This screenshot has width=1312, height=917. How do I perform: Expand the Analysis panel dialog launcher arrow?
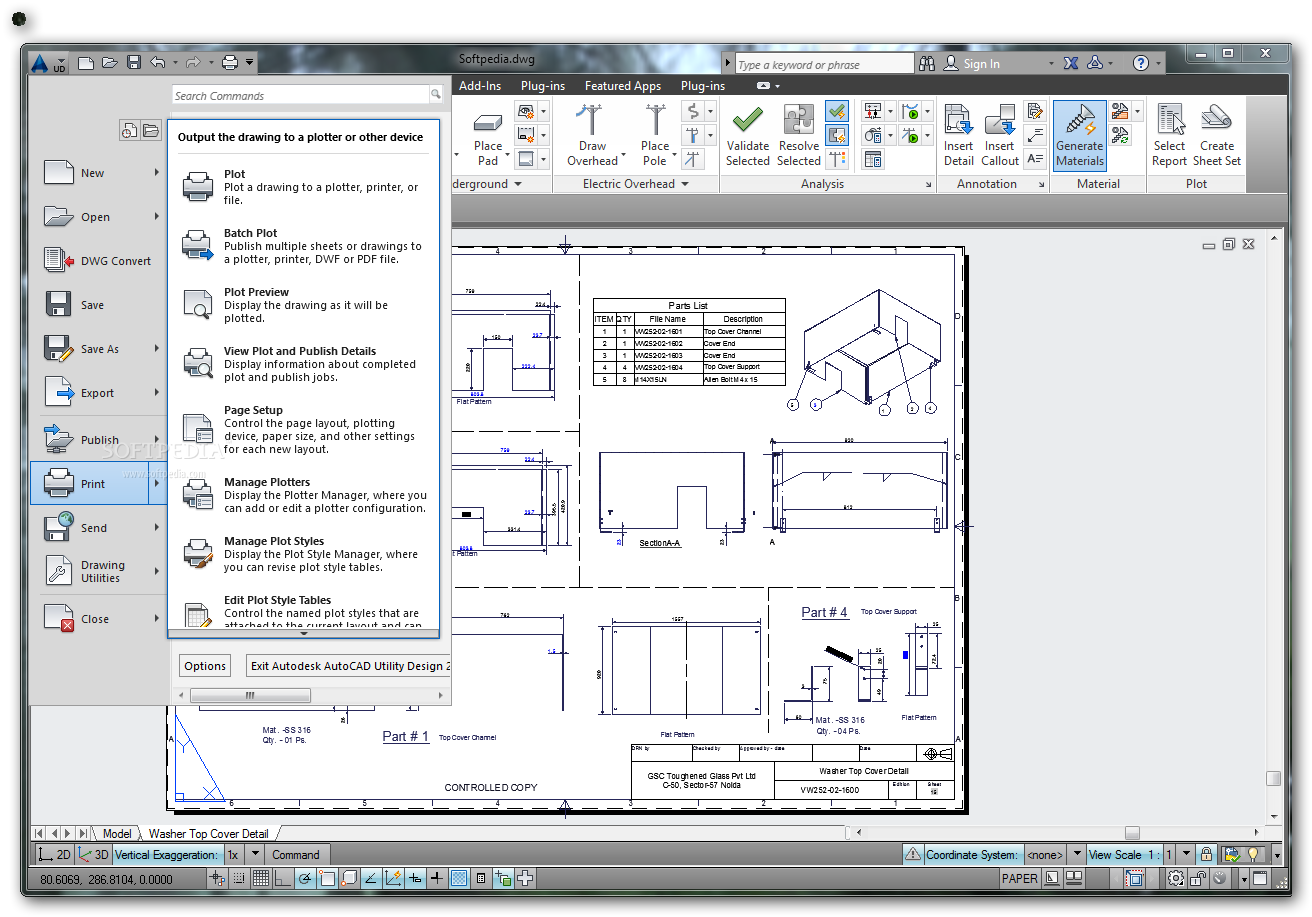[x=929, y=185]
